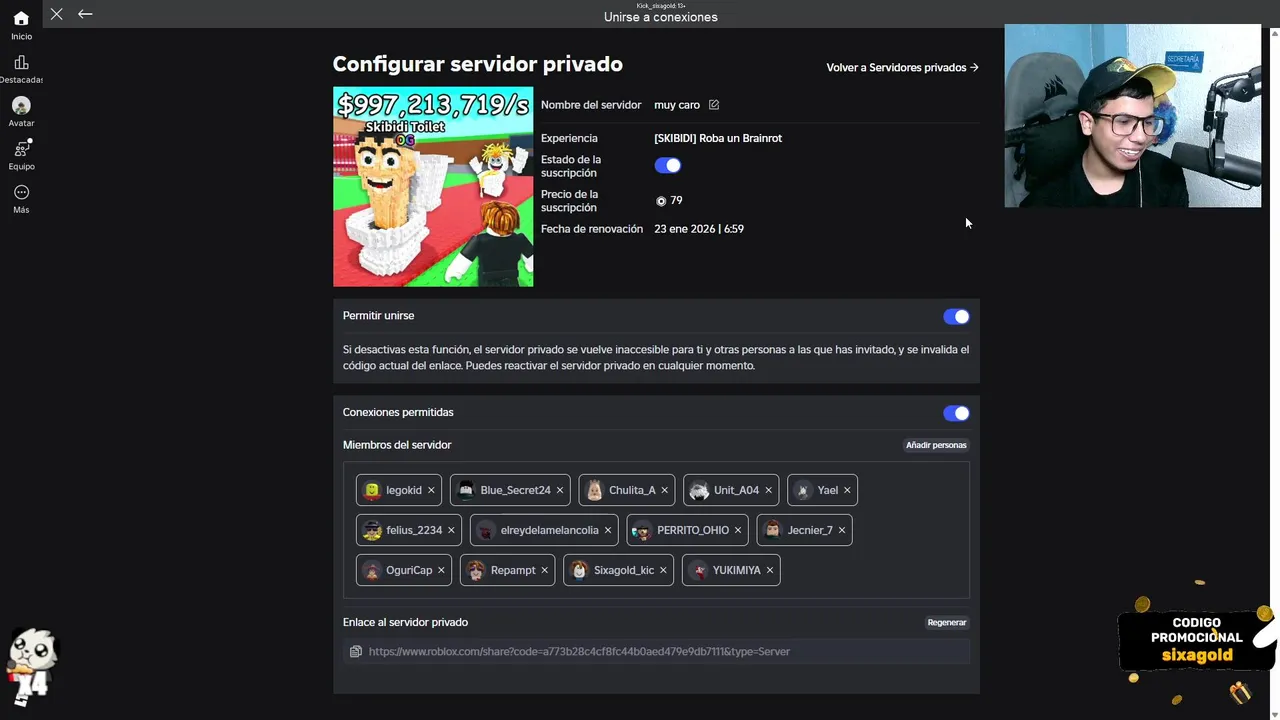1280x720 pixels.
Task: Open Destacadas charts section
Action: tap(21, 69)
